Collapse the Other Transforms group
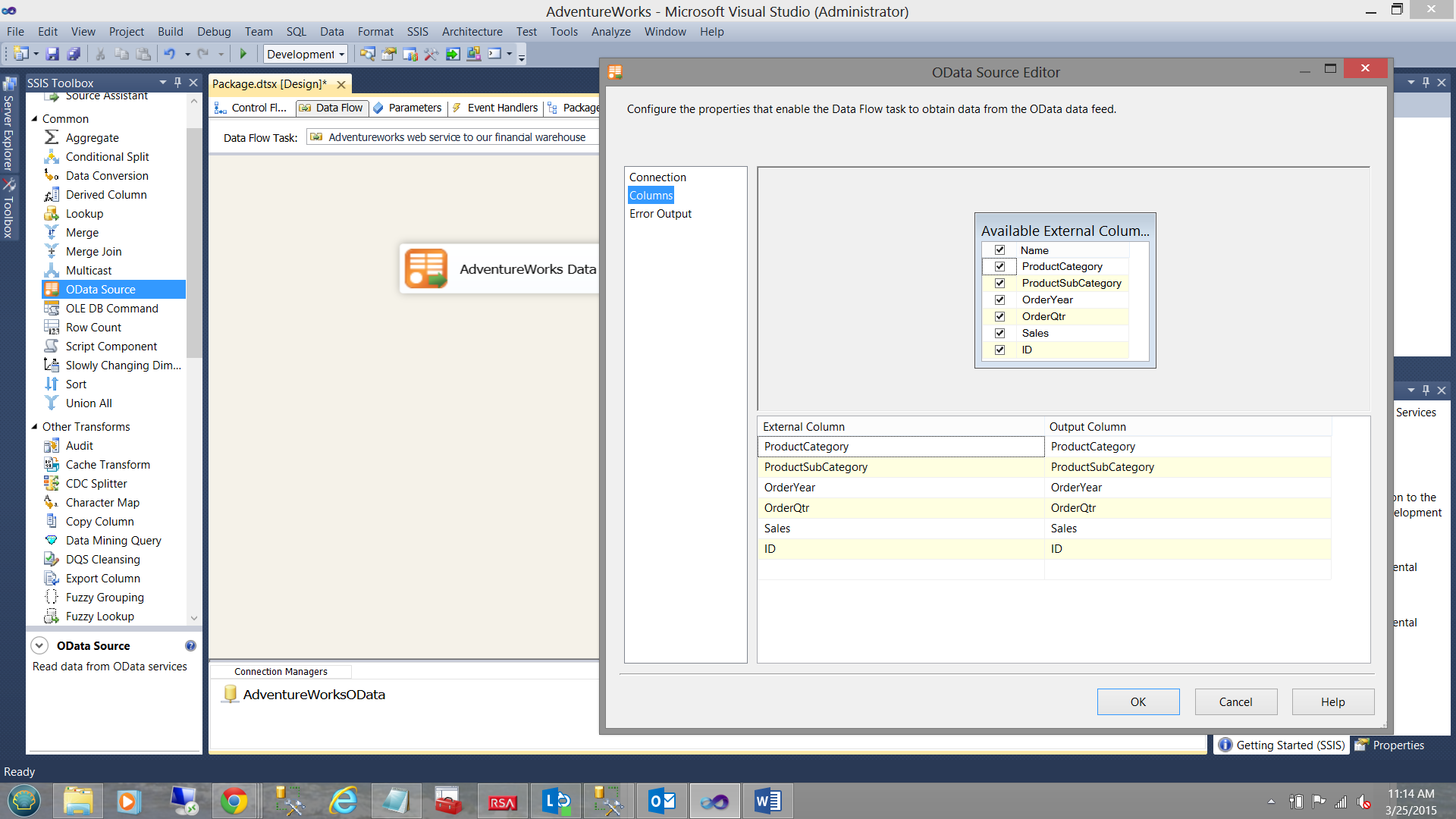Viewport: 1456px width, 819px height. 34,427
